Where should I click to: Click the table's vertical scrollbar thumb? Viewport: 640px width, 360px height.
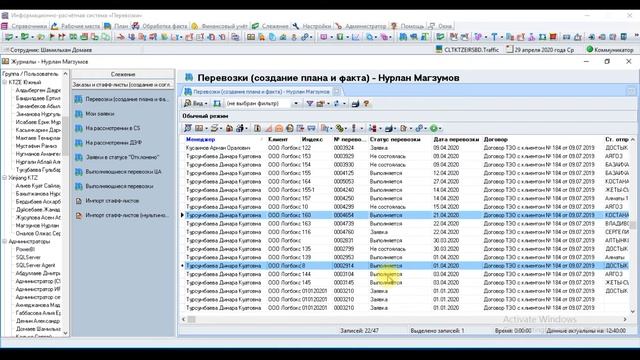pos(633,225)
